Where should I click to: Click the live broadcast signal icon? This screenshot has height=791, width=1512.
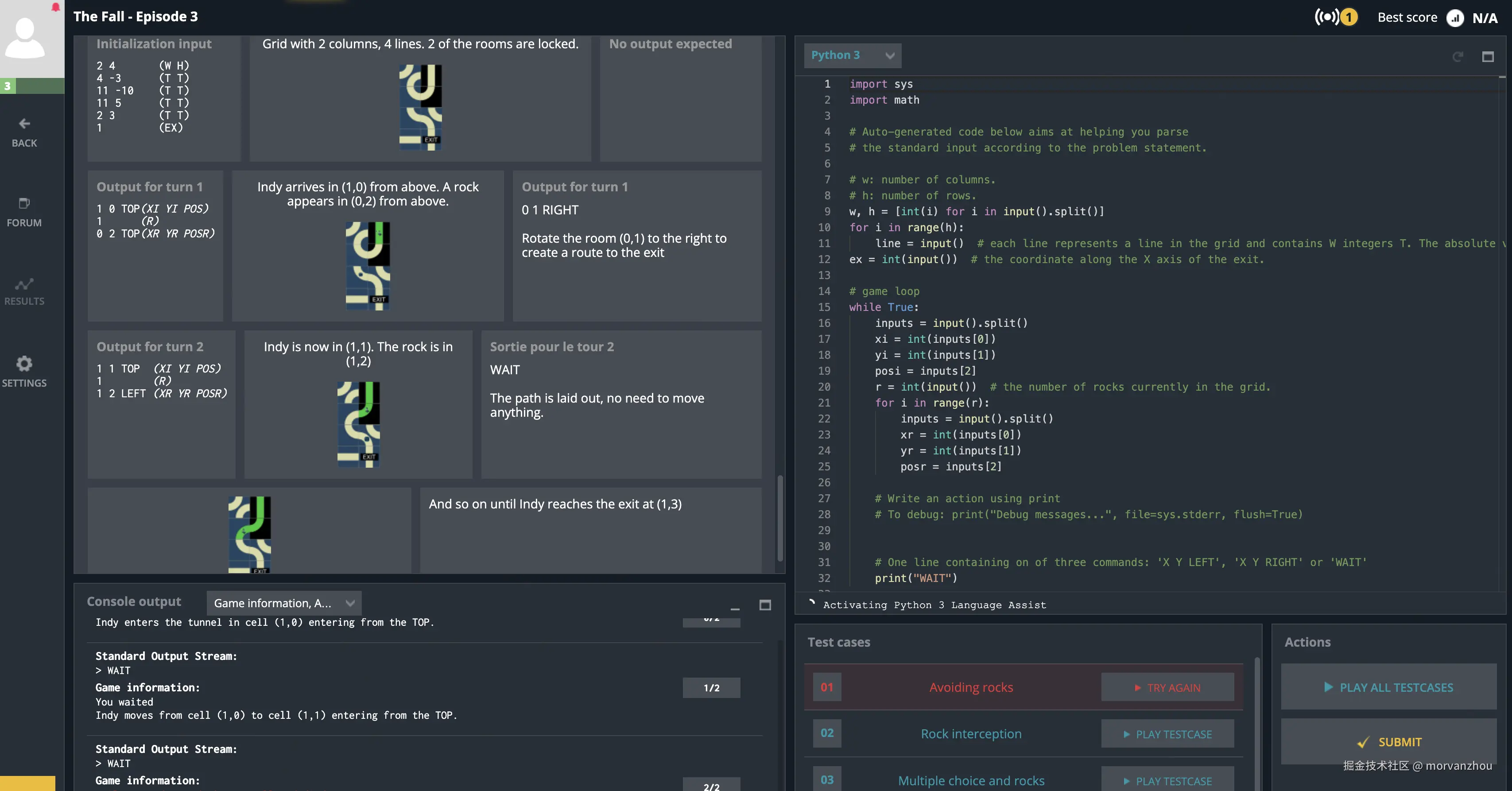[1327, 17]
